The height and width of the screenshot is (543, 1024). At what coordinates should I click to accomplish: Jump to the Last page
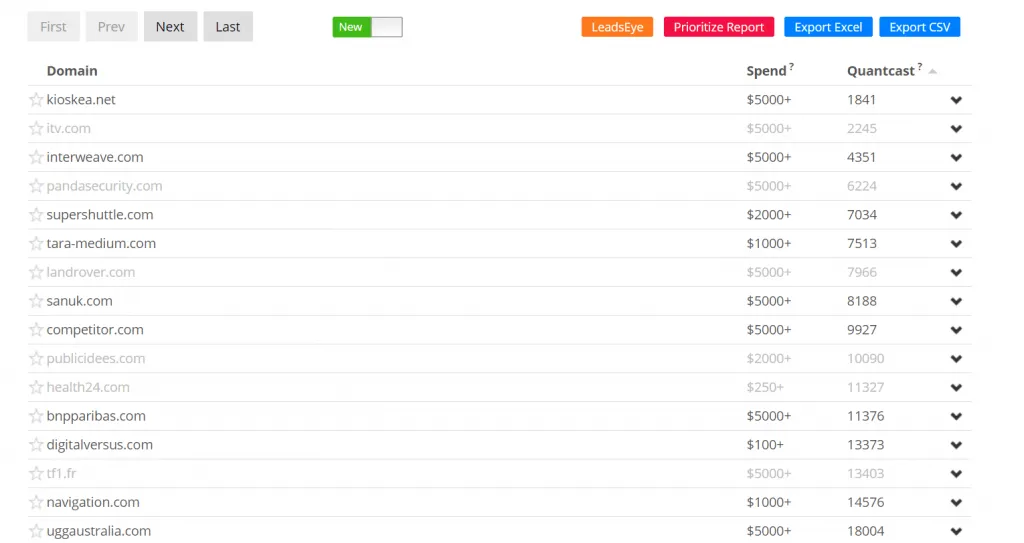coord(228,27)
